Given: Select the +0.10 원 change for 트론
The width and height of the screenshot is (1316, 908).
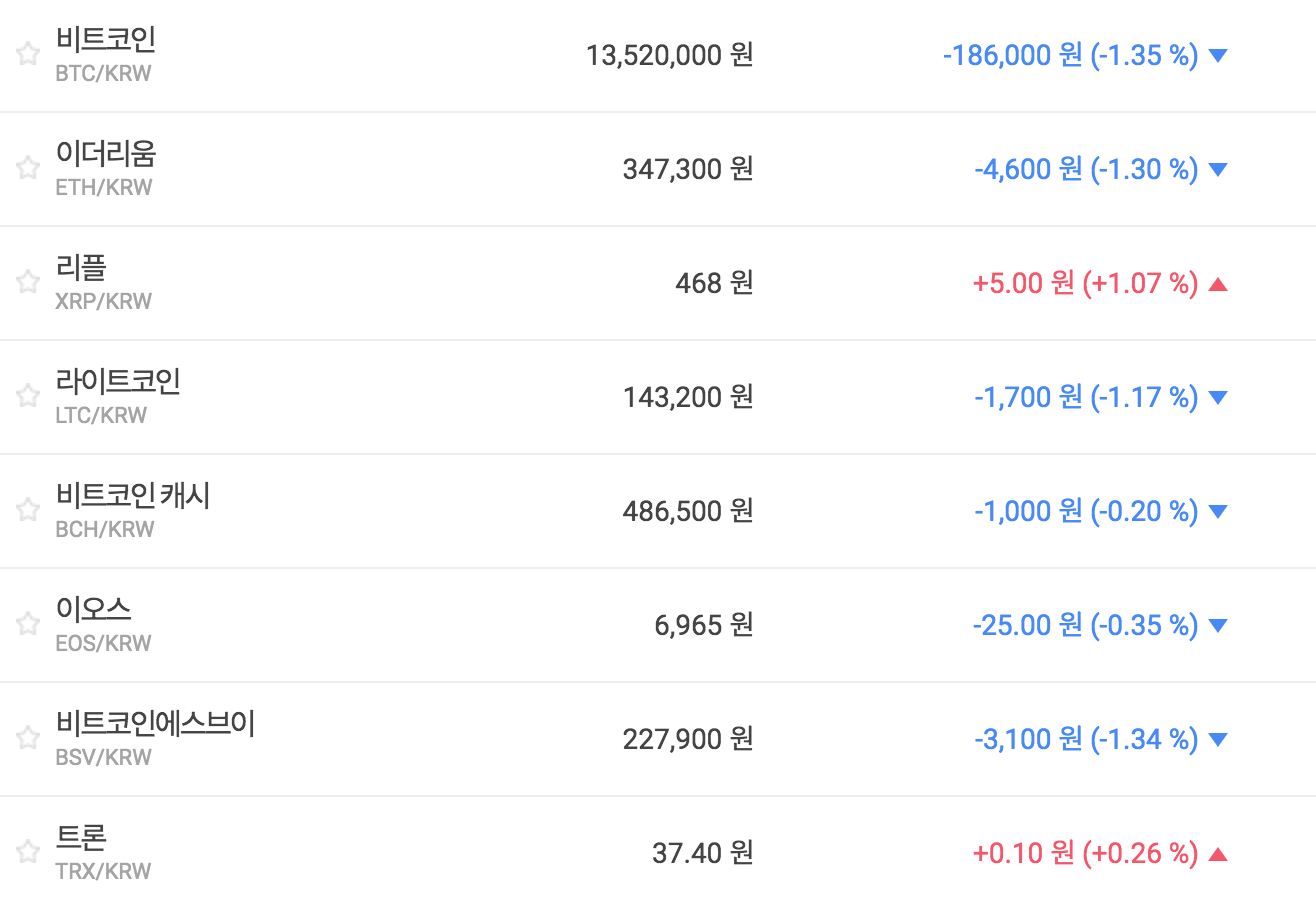Looking at the screenshot, I should 1023,854.
